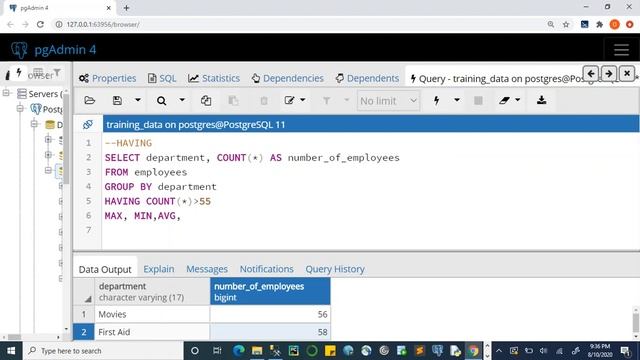Bookmark this page with star icon
Viewport: 640px width, 360px height.
pos(566,24)
